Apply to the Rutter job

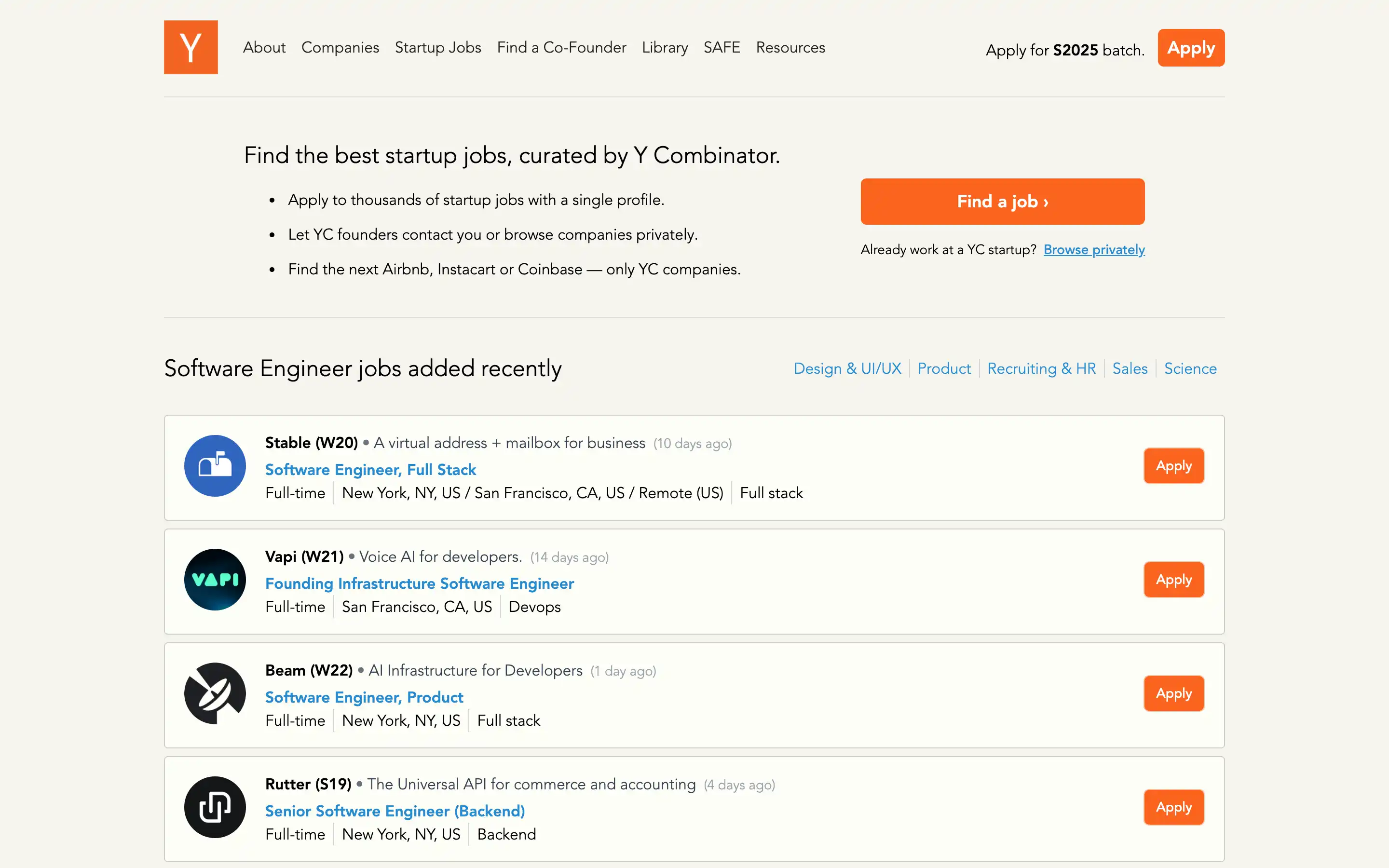1174,807
